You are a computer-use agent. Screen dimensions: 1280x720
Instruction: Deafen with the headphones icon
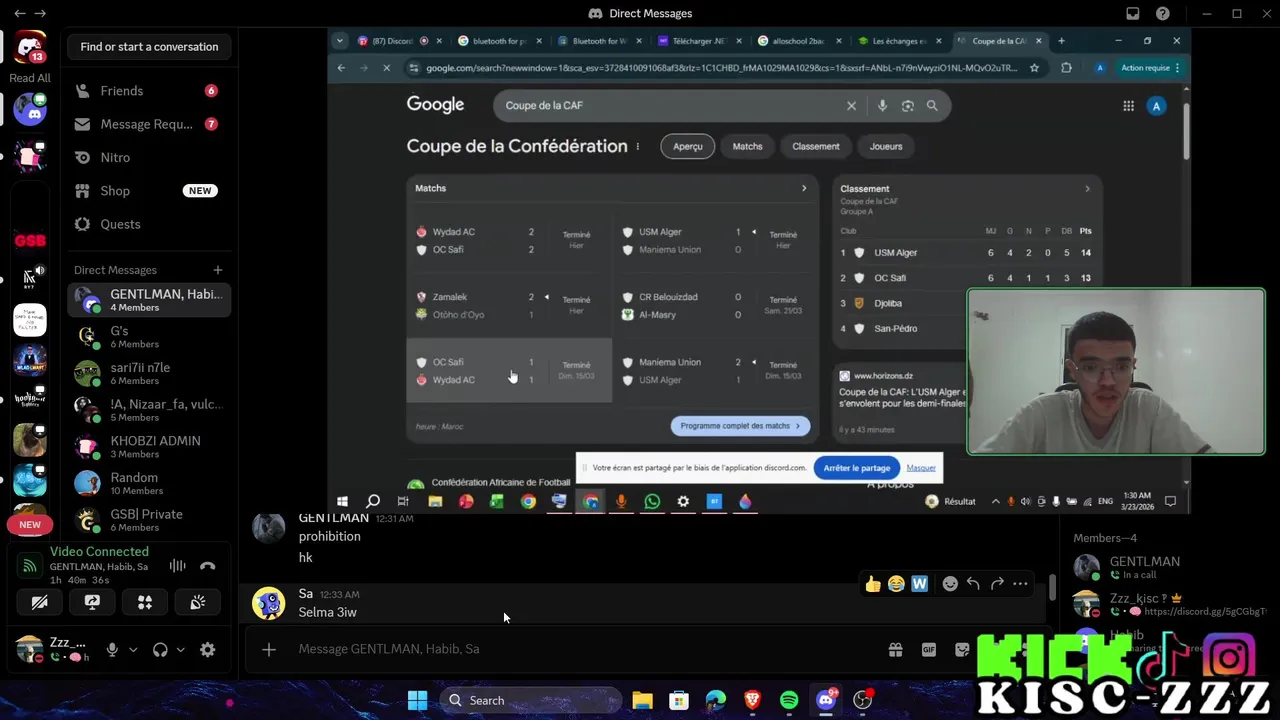click(x=160, y=650)
